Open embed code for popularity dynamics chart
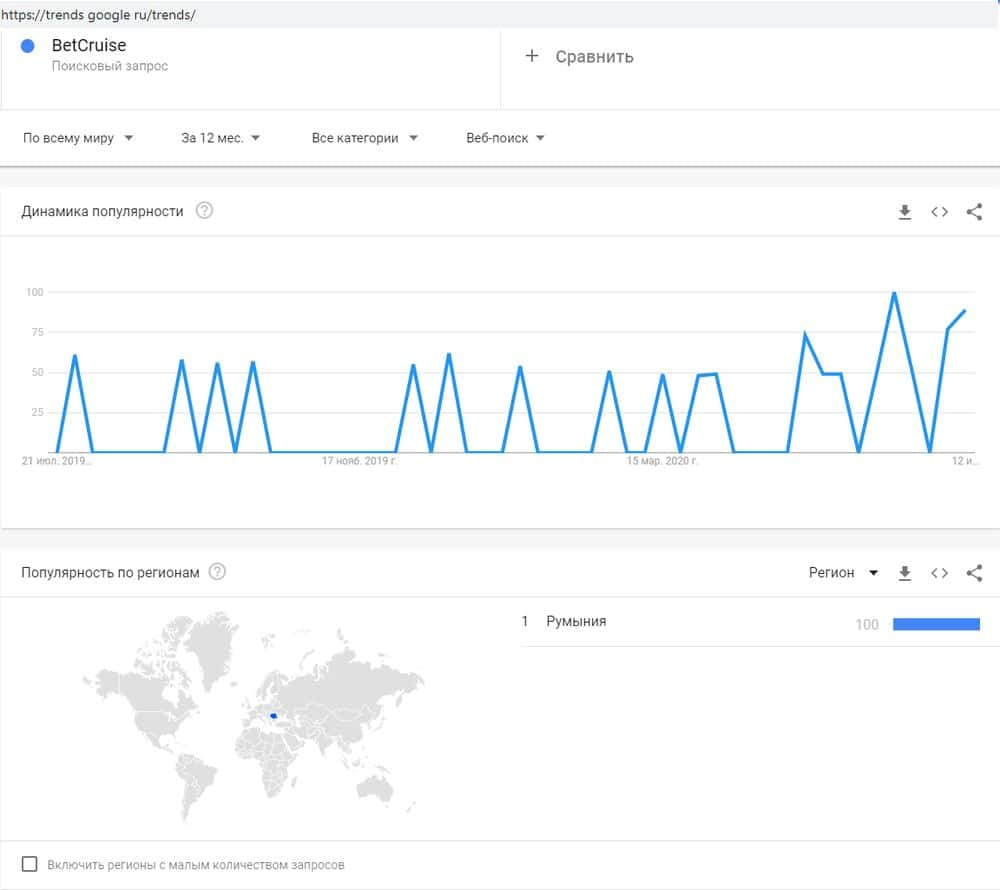The width and height of the screenshot is (1000, 890). coord(939,212)
